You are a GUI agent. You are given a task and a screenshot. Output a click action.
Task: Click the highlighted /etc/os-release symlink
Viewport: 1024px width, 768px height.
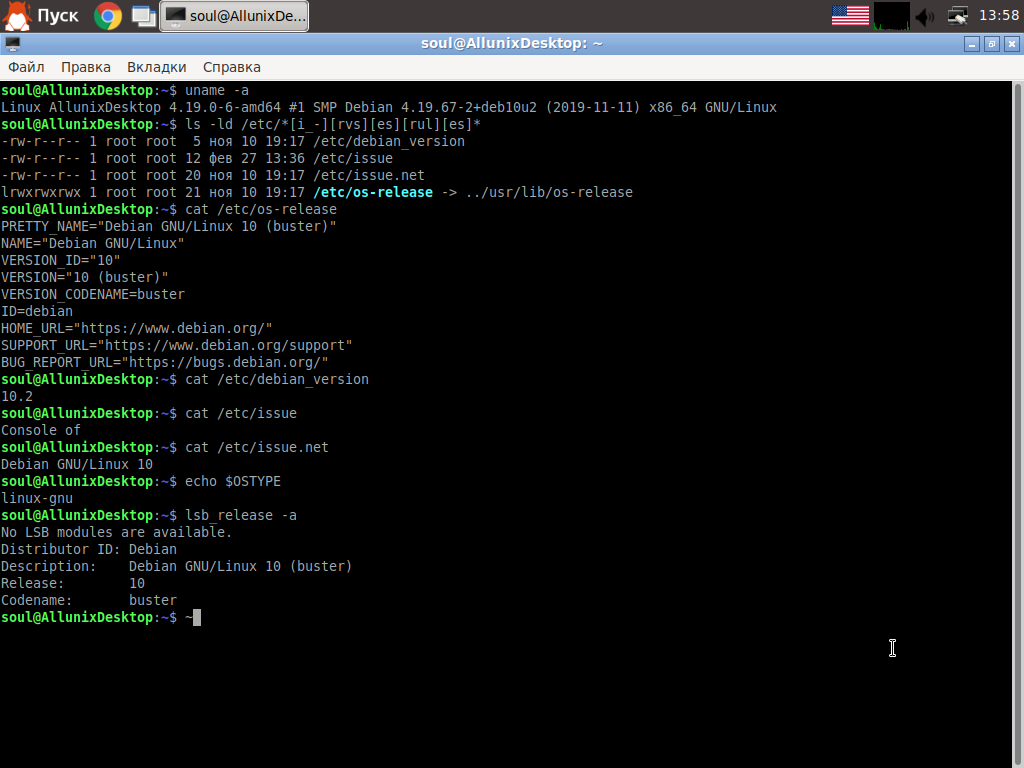(x=373, y=192)
